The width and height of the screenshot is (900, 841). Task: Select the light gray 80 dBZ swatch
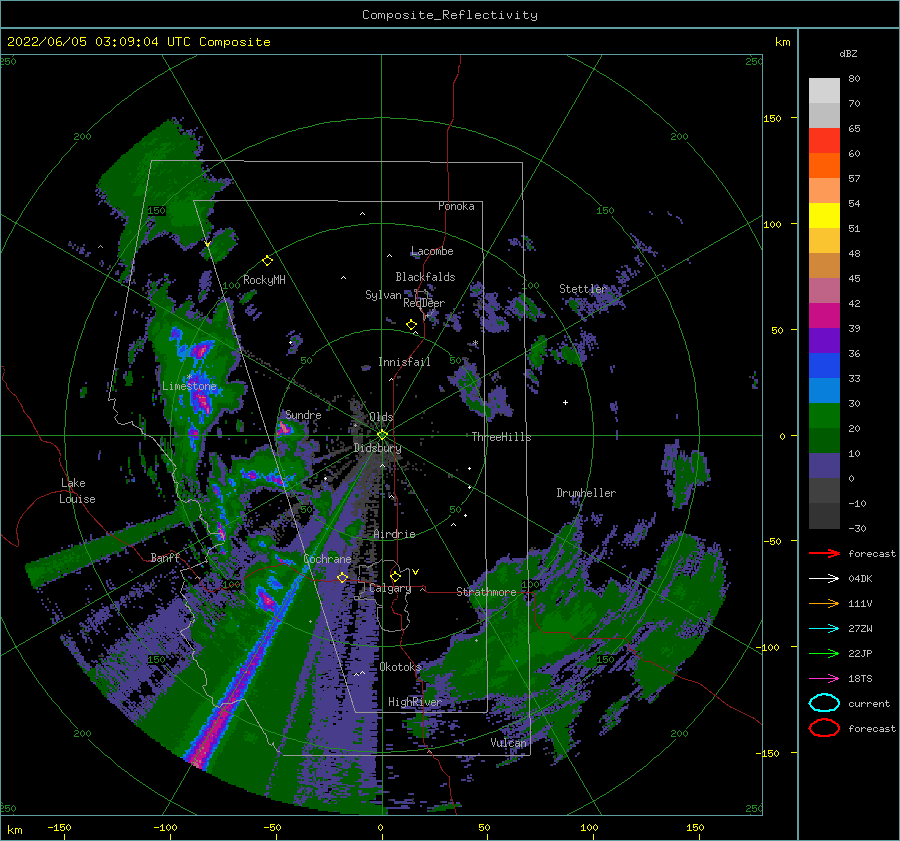pyautogui.click(x=824, y=90)
